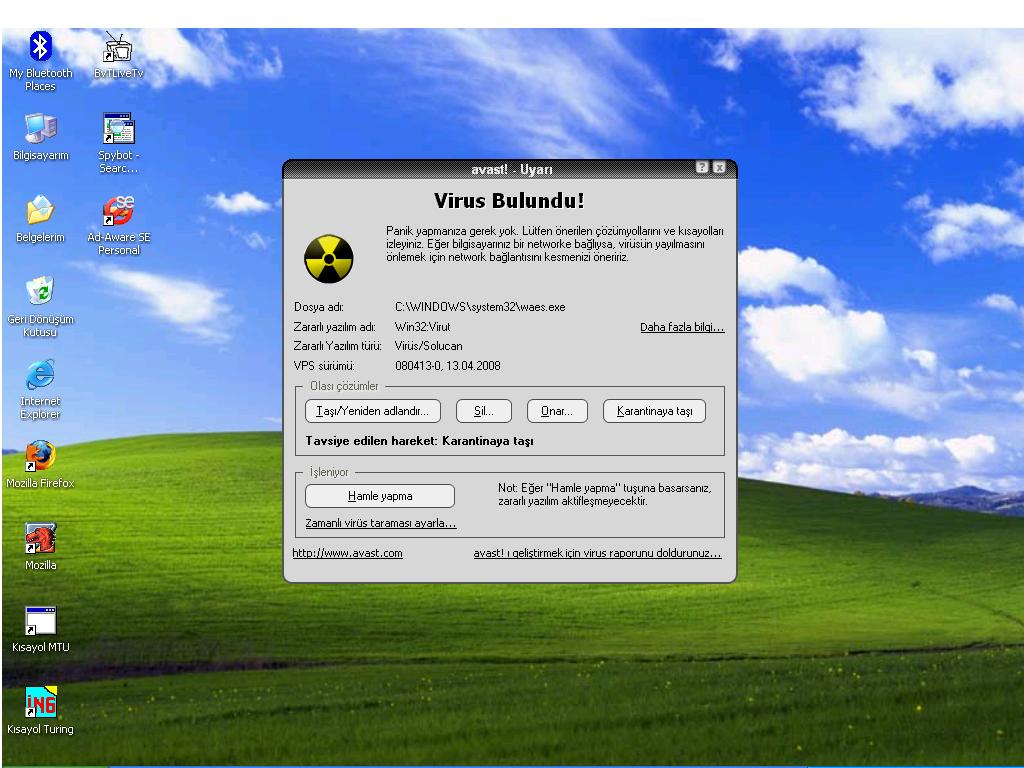Click the Hamle yapma button
This screenshot has width=1024, height=768.
[x=380, y=496]
